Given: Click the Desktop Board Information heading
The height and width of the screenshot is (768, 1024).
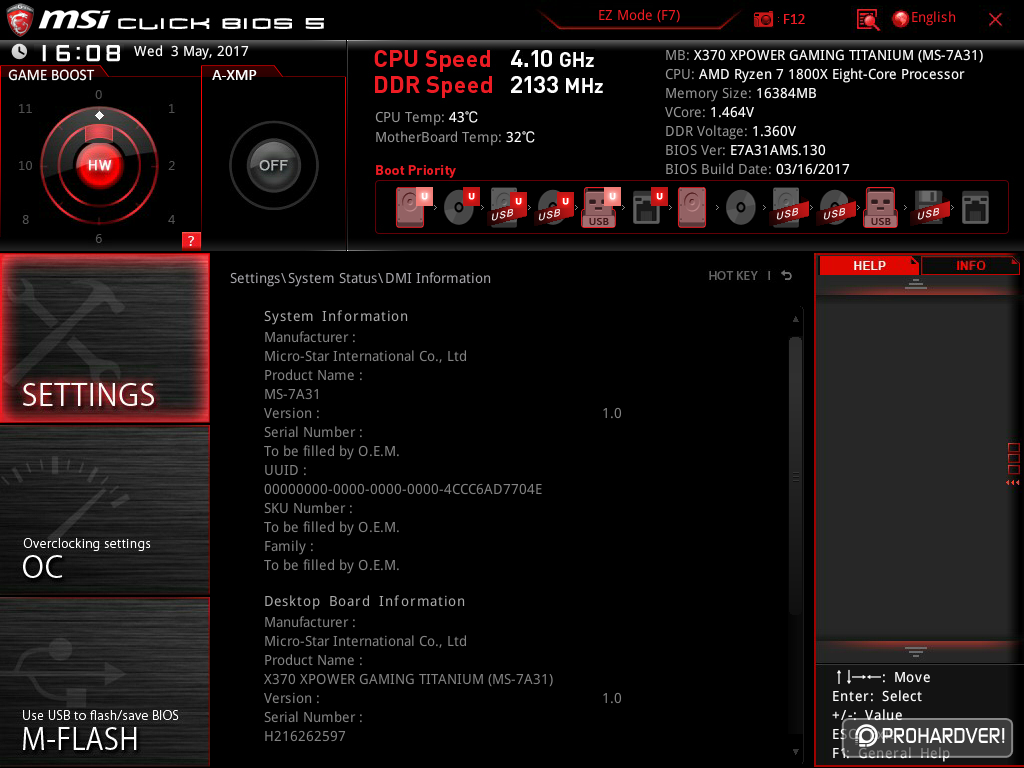Looking at the screenshot, I should tap(364, 601).
